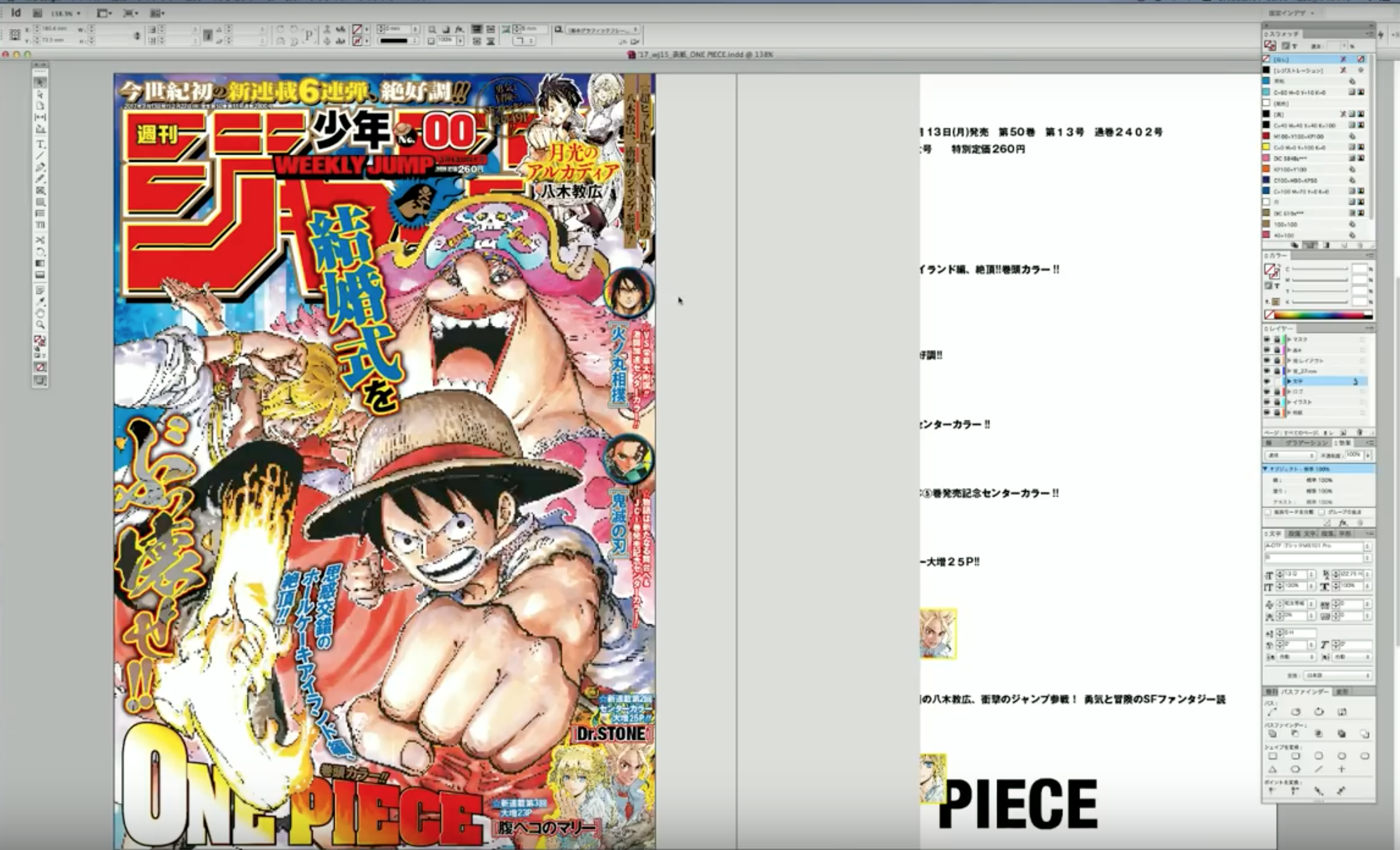Image resolution: width=1400 pixels, height=850 pixels.
Task: Unlock the ロゴ layer lock icon
Action: (1277, 391)
